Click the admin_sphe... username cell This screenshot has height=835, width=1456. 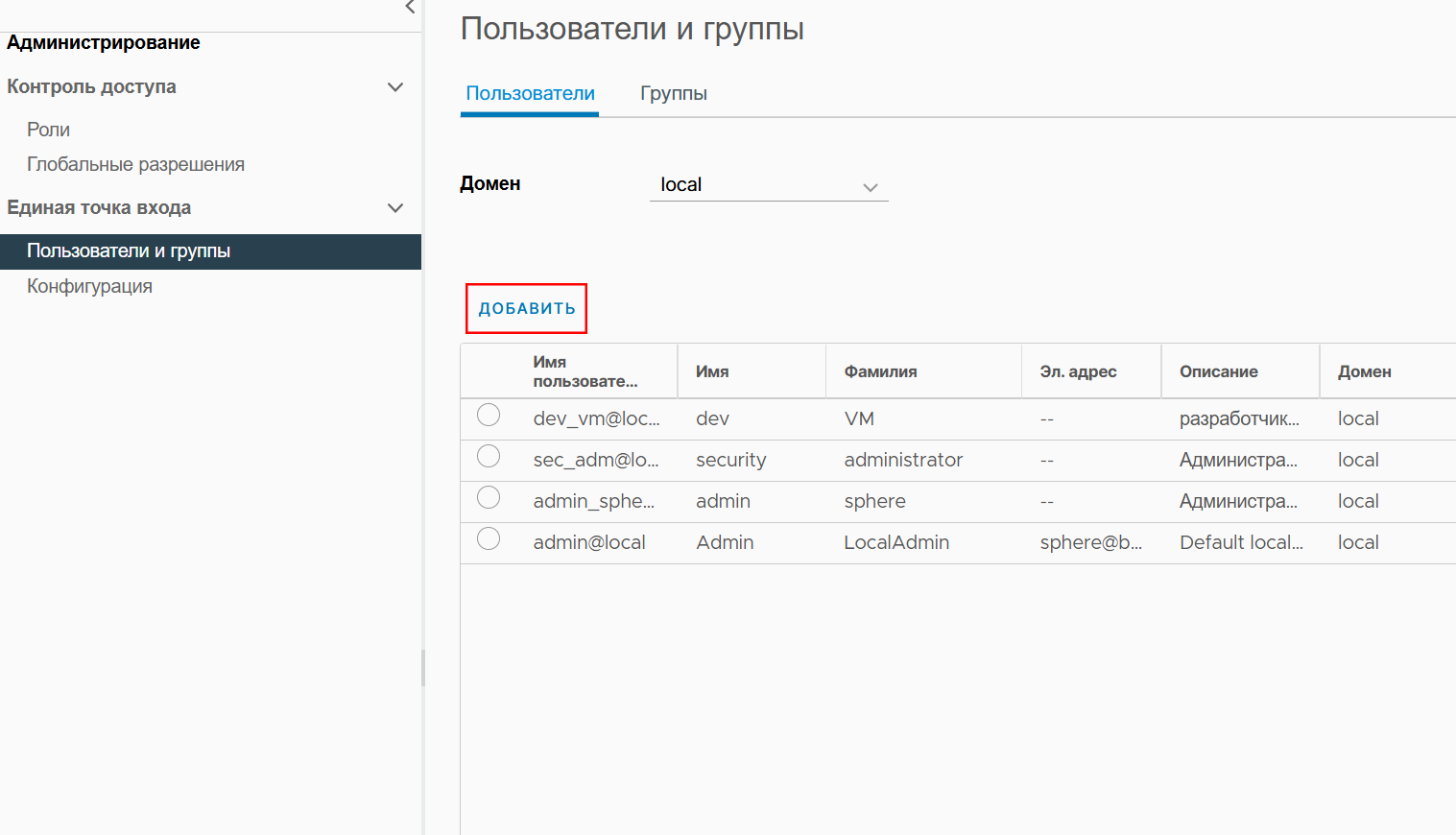click(593, 502)
